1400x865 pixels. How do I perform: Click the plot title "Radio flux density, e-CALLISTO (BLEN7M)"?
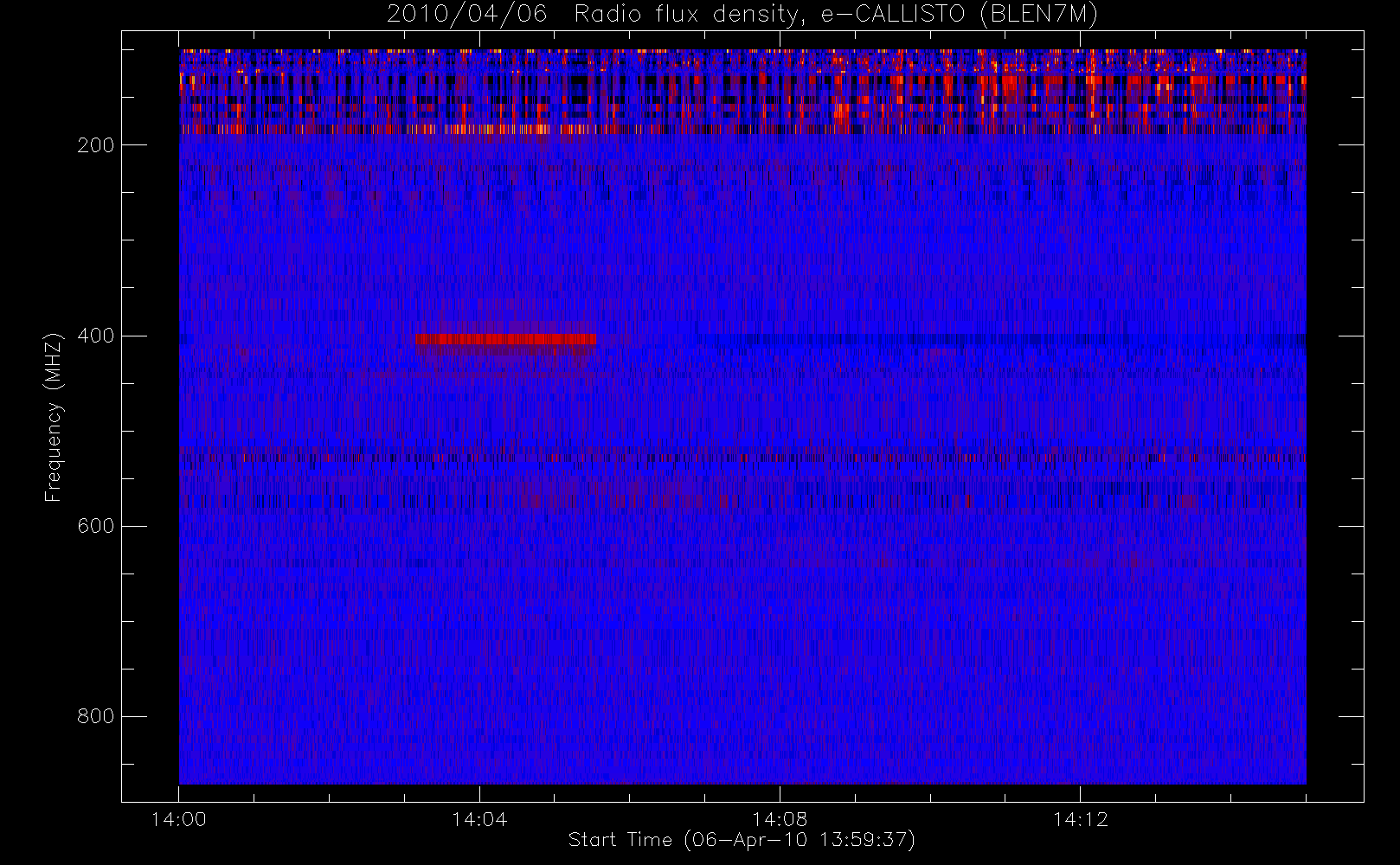coord(836,15)
